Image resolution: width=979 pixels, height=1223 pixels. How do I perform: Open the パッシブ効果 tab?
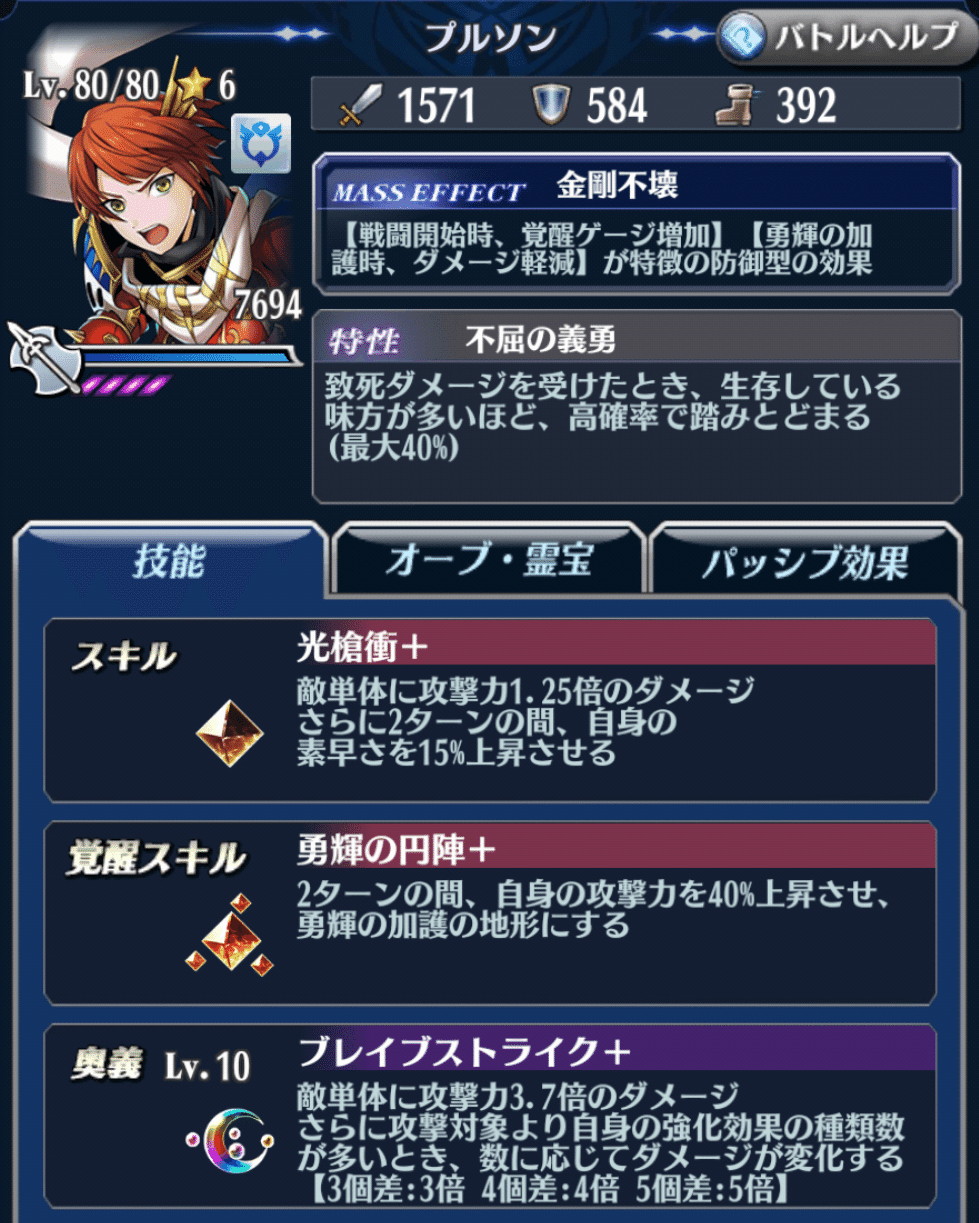806,562
